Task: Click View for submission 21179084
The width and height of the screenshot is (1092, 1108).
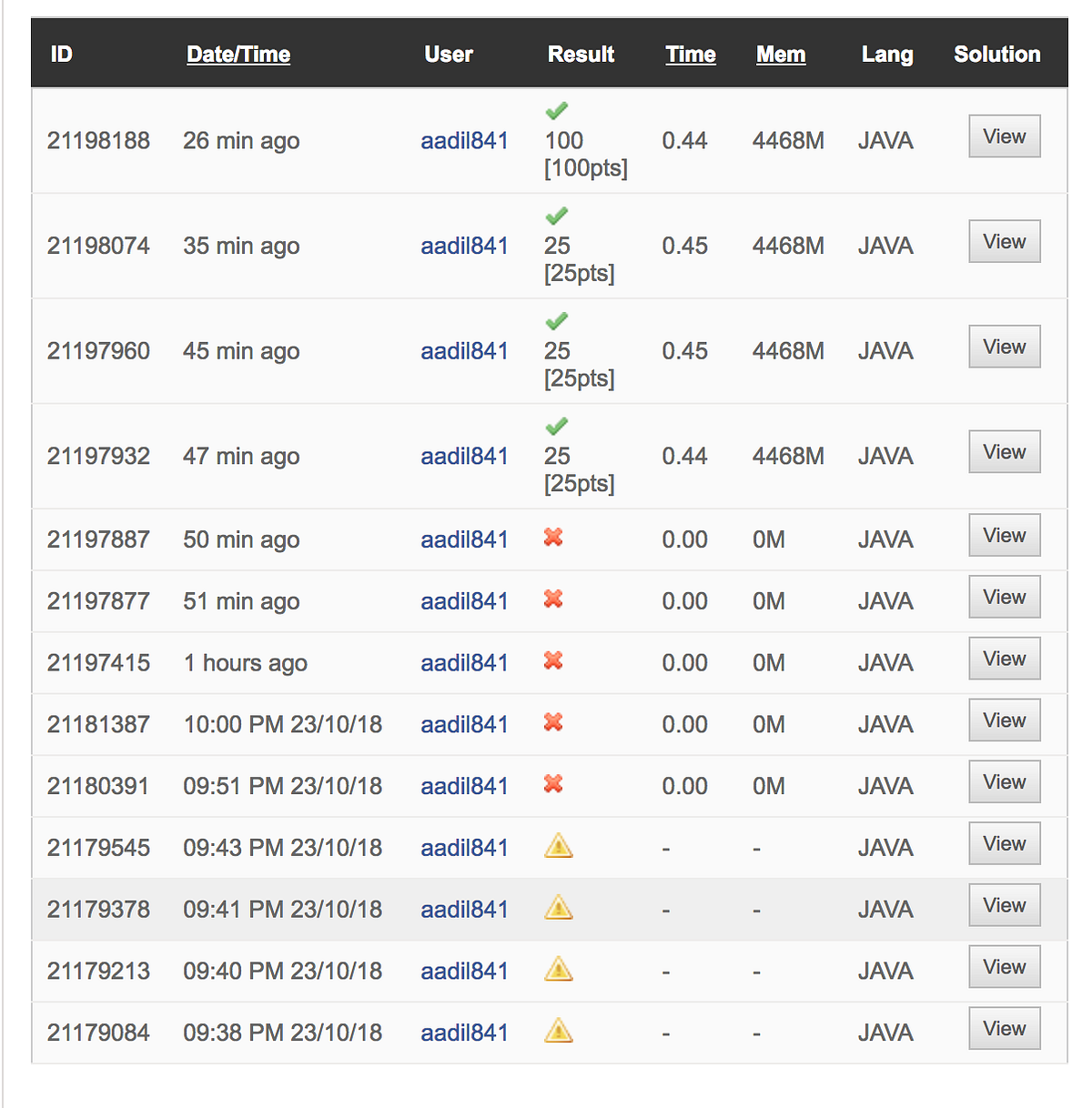Action: pyautogui.click(x=1004, y=1028)
